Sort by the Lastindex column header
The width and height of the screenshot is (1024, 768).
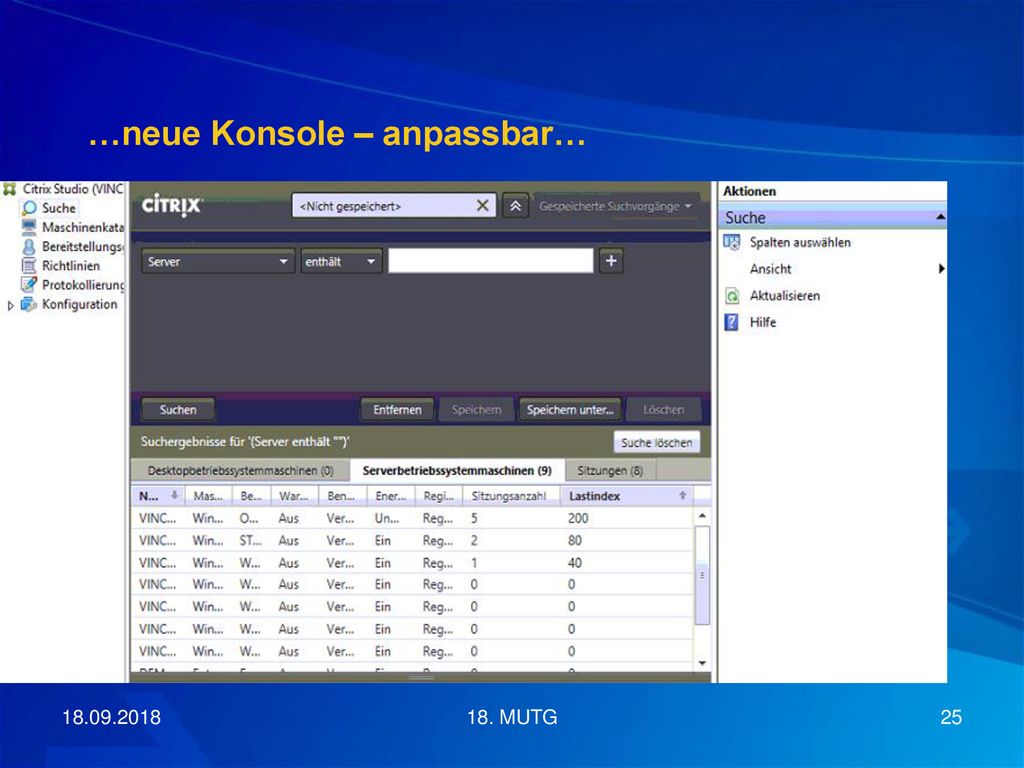(x=626, y=496)
